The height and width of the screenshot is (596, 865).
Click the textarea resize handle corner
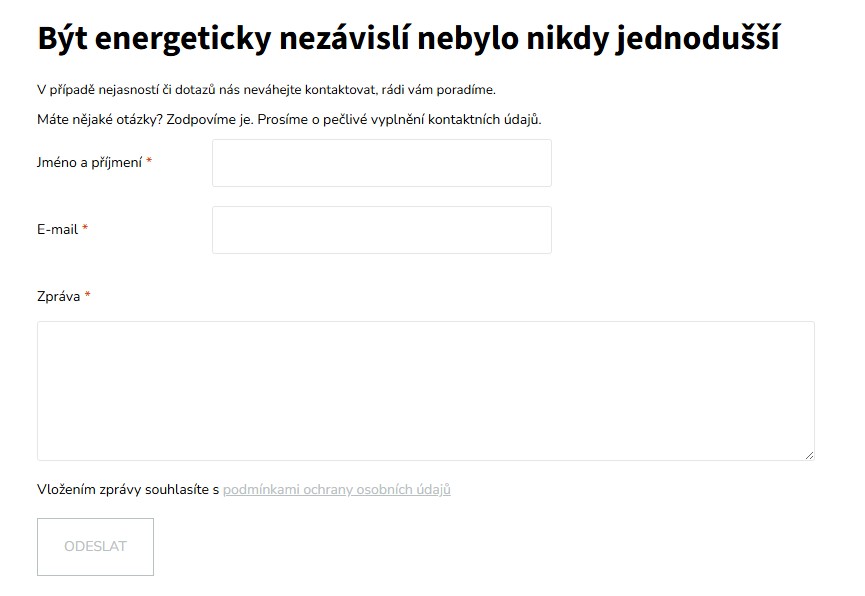[x=809, y=455]
